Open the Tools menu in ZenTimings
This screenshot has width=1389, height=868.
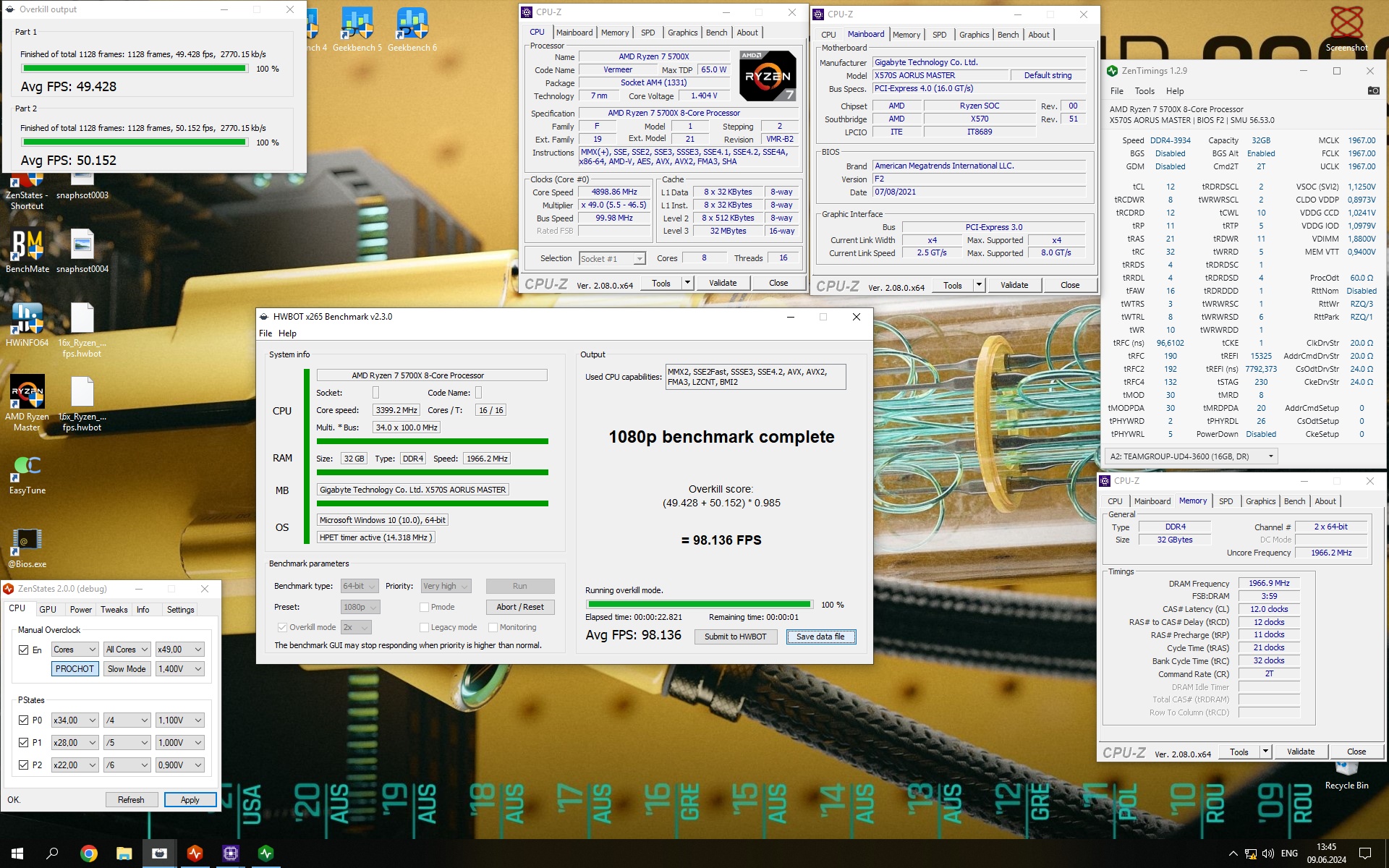coord(1144,91)
